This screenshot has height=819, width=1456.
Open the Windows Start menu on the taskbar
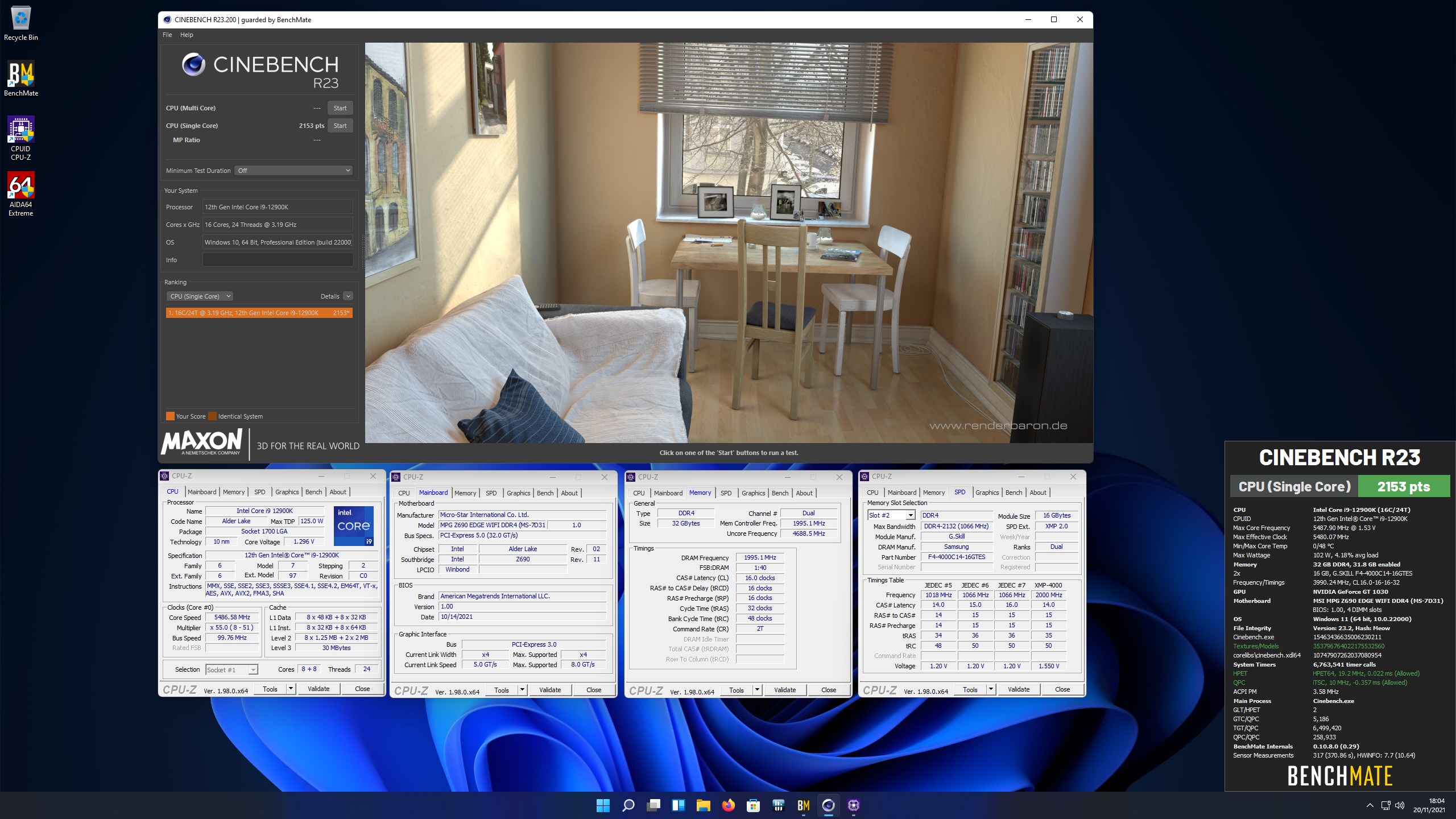tap(603, 805)
